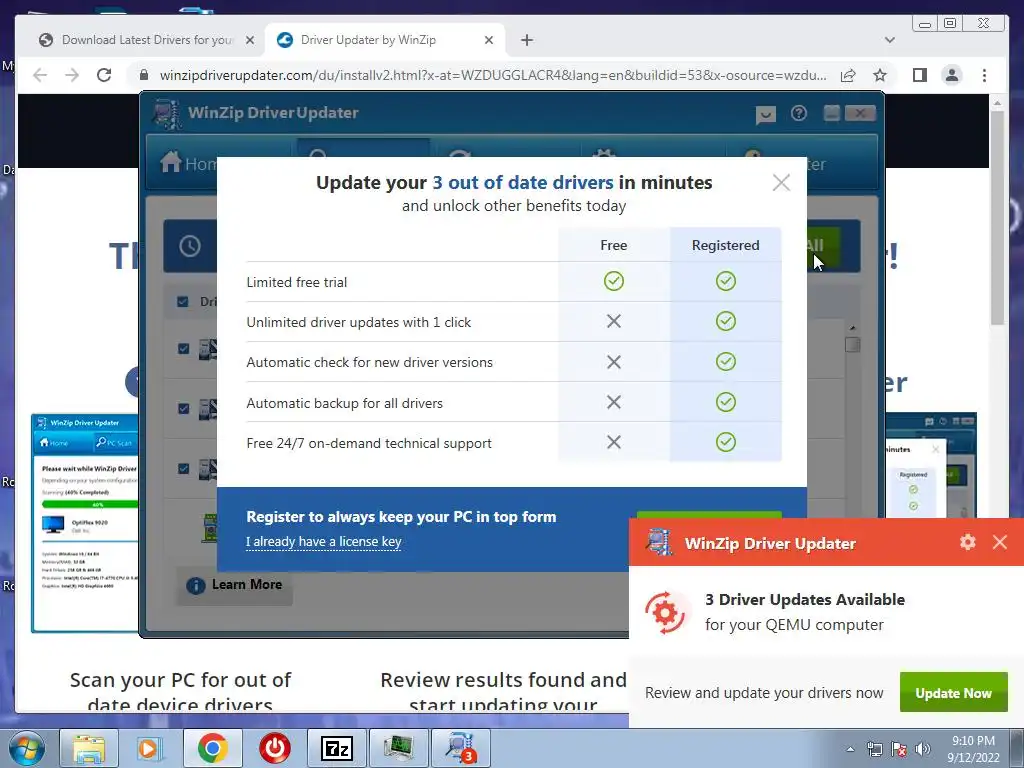The image size is (1024, 768).
Task: Close the 'Download Latest Drivers' tab
Action: coord(249,40)
